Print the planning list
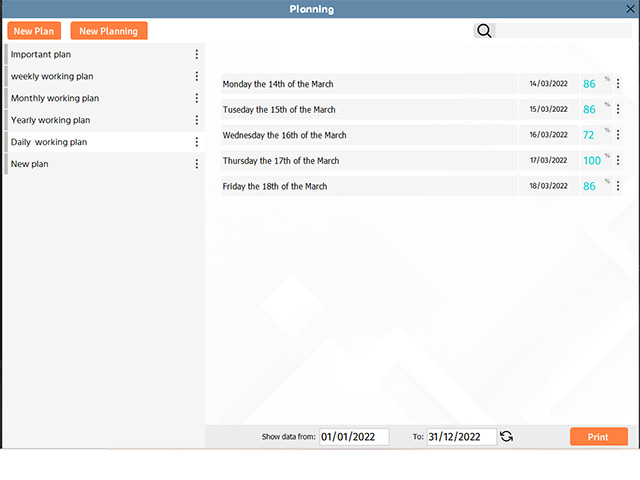The height and width of the screenshot is (480, 640). point(598,437)
